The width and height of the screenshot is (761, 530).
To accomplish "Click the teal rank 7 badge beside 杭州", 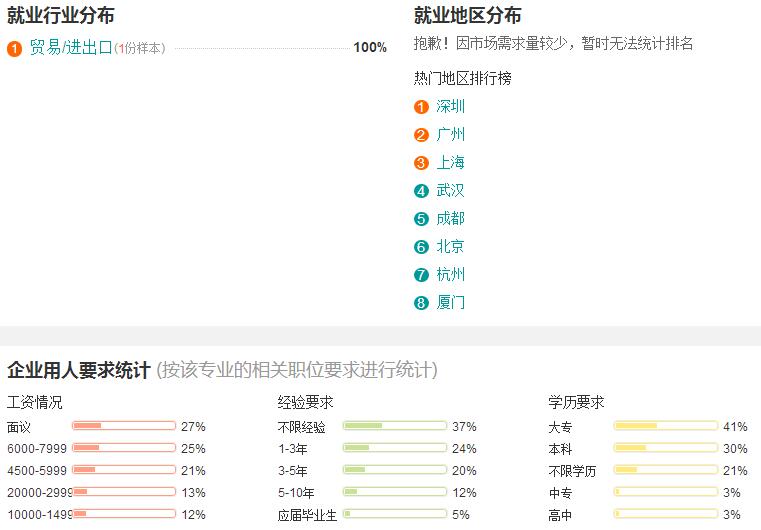I will pos(421,275).
